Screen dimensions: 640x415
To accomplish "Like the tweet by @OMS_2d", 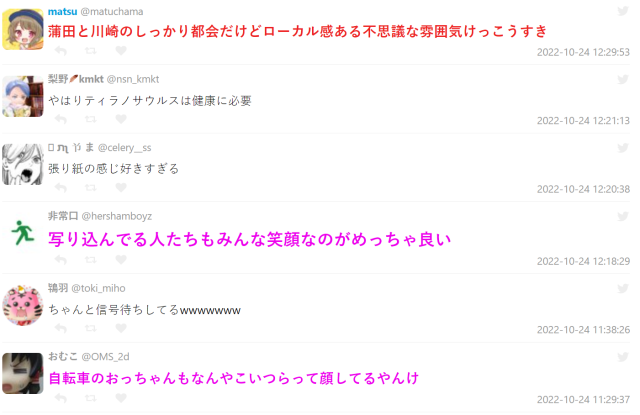I will tap(121, 398).
